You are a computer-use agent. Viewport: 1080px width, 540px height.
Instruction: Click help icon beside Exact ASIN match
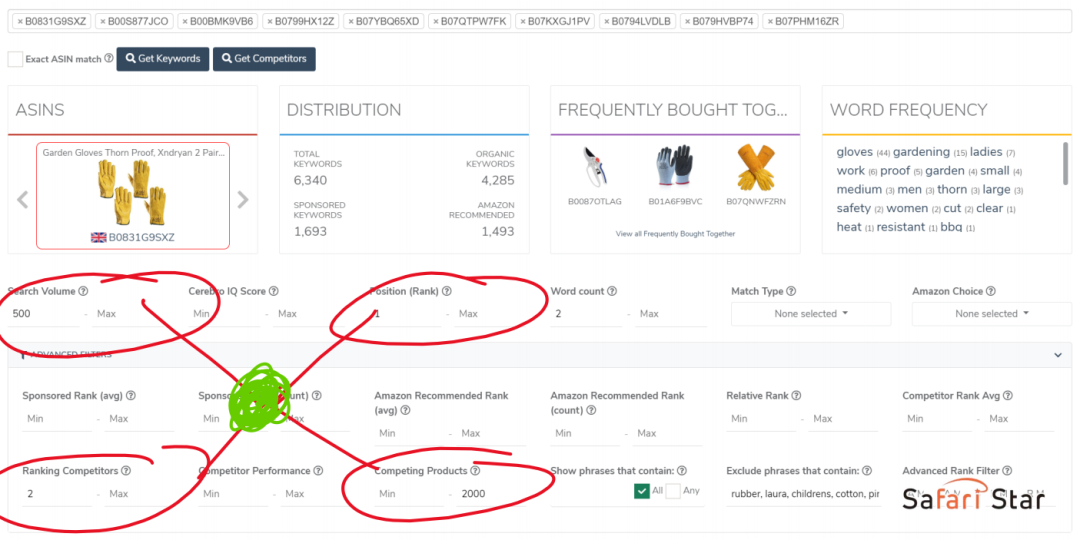pos(108,59)
